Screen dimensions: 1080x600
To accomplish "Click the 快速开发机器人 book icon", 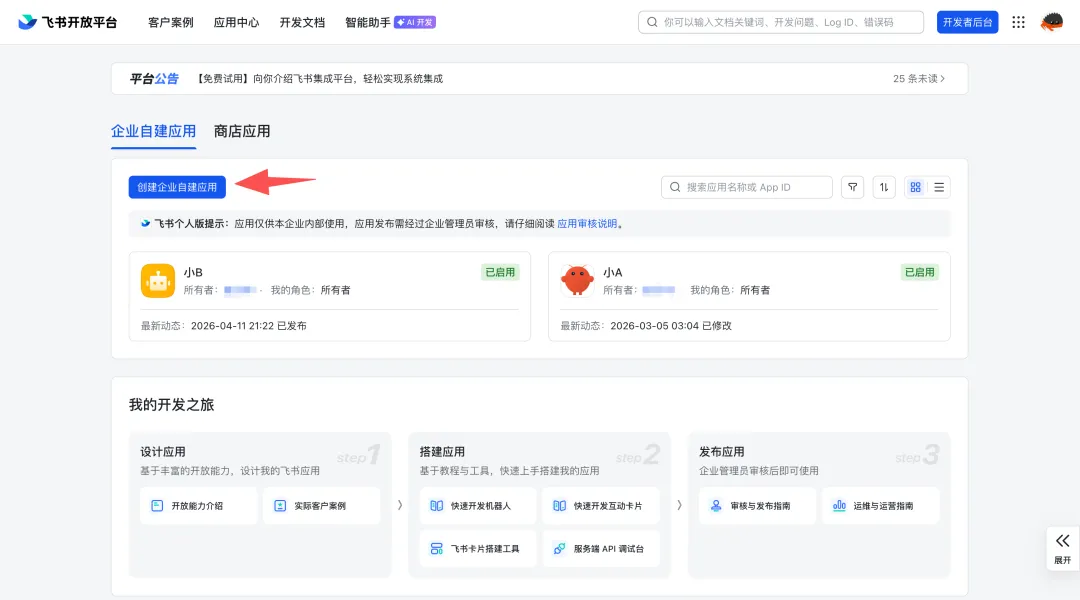I will tap(437, 506).
